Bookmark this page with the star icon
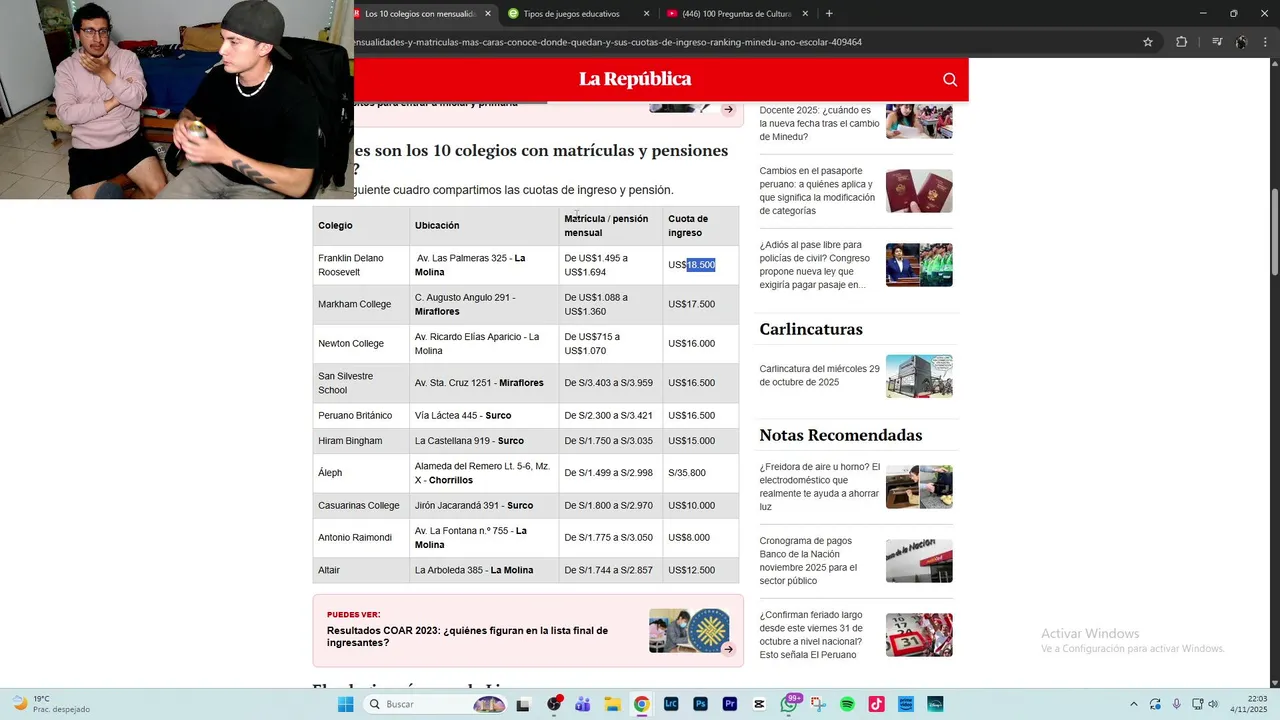The width and height of the screenshot is (1280, 720). [1148, 42]
